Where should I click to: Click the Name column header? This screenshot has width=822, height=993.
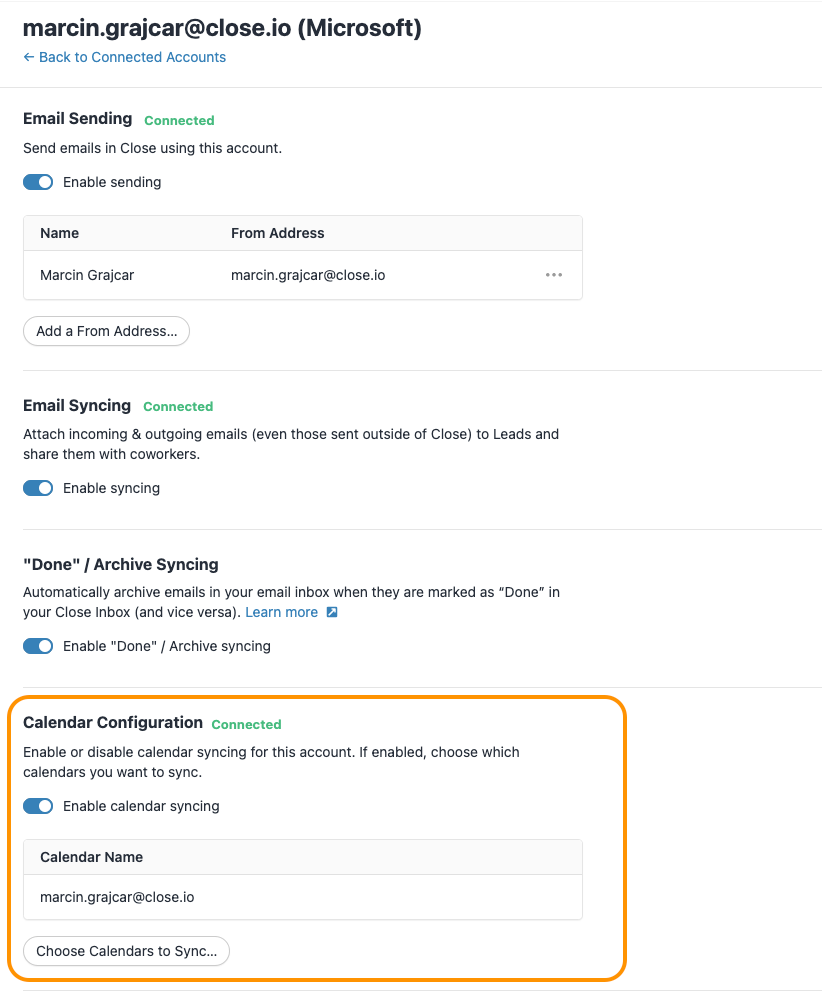60,233
